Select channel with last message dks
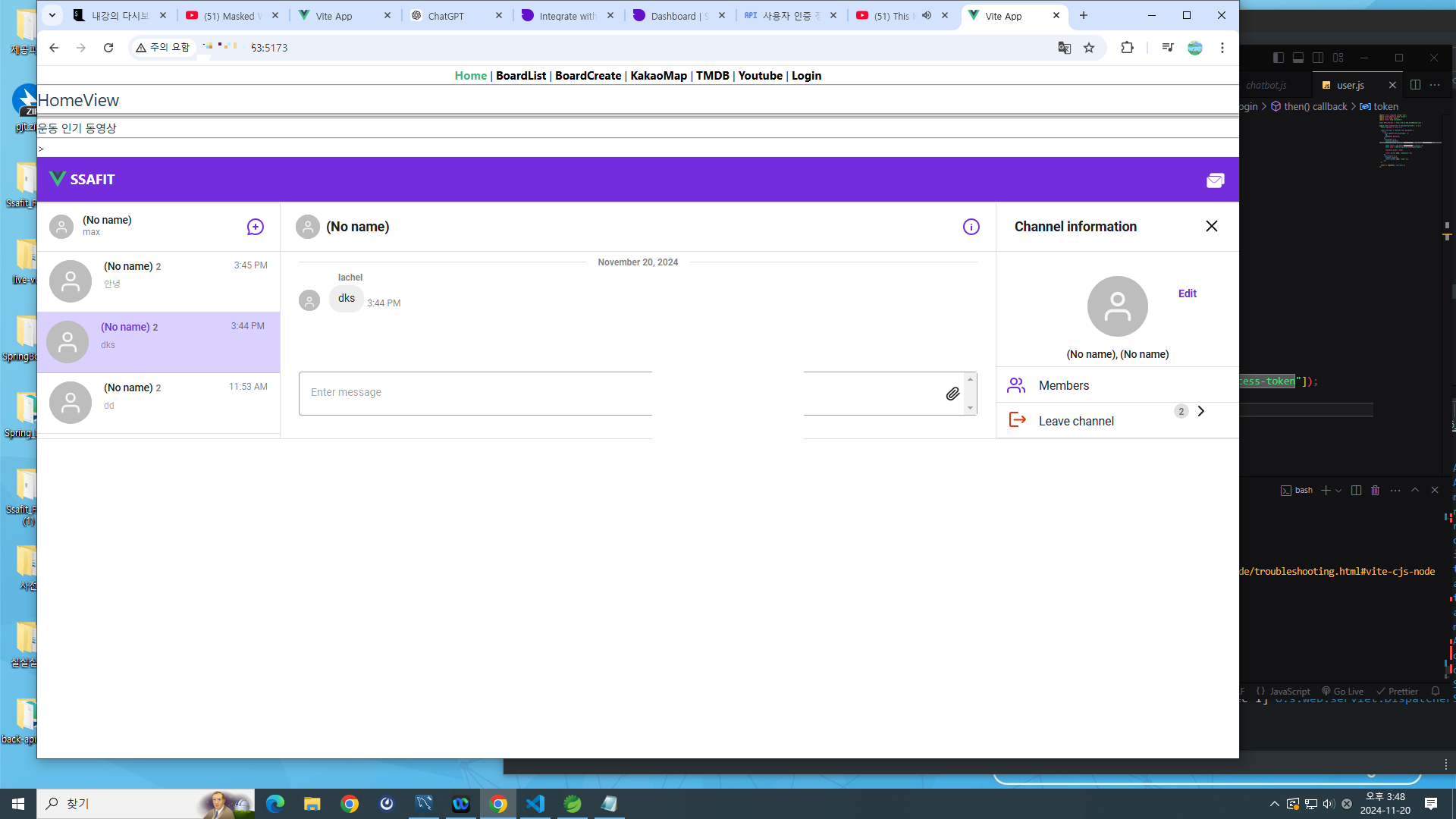Viewport: 1456px width, 819px height. coord(158,342)
